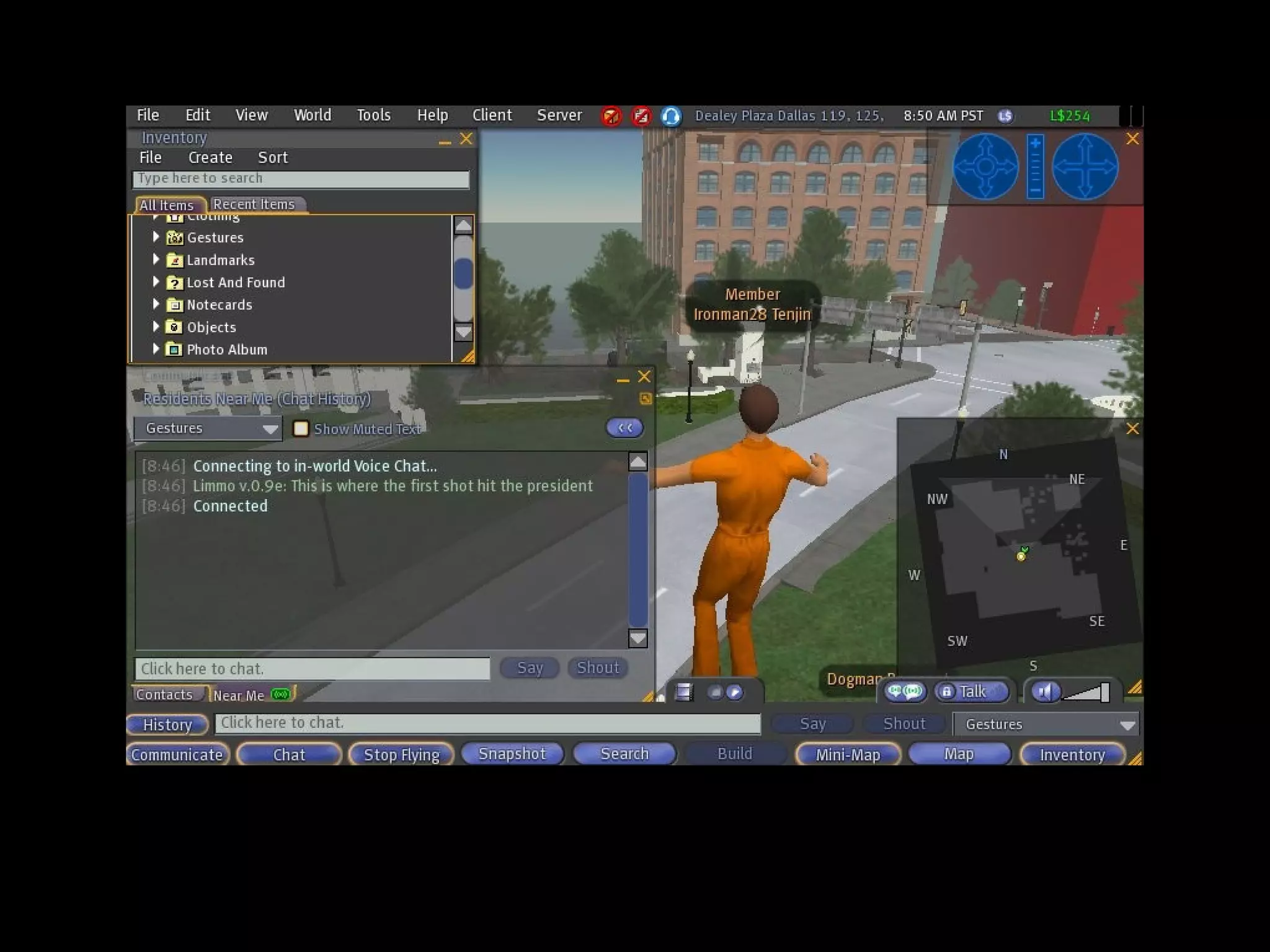Expand the Landmarks inventory folder
The image size is (1270, 952).
coord(156,259)
